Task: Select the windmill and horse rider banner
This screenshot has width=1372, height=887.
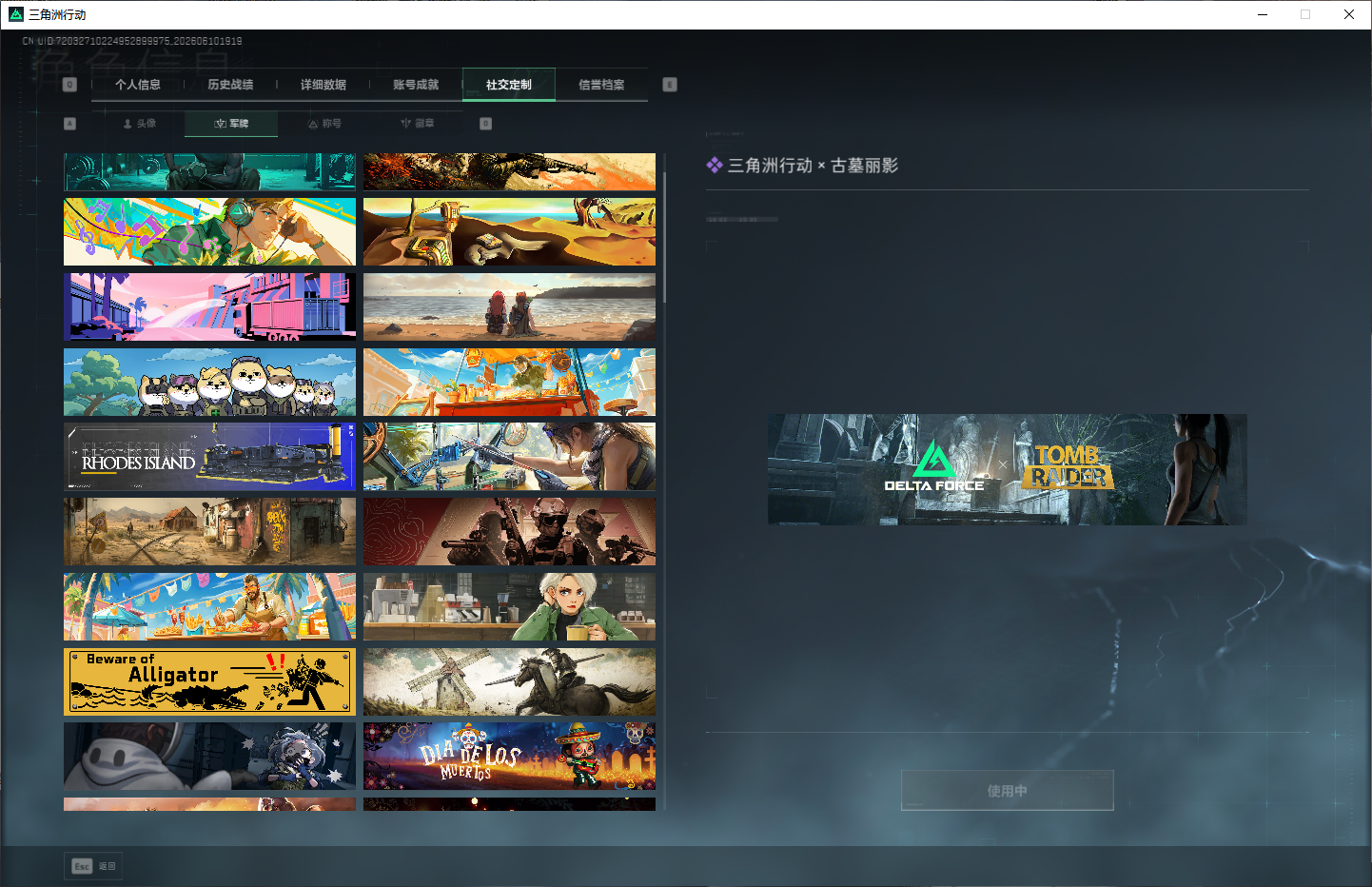Action: click(x=509, y=681)
